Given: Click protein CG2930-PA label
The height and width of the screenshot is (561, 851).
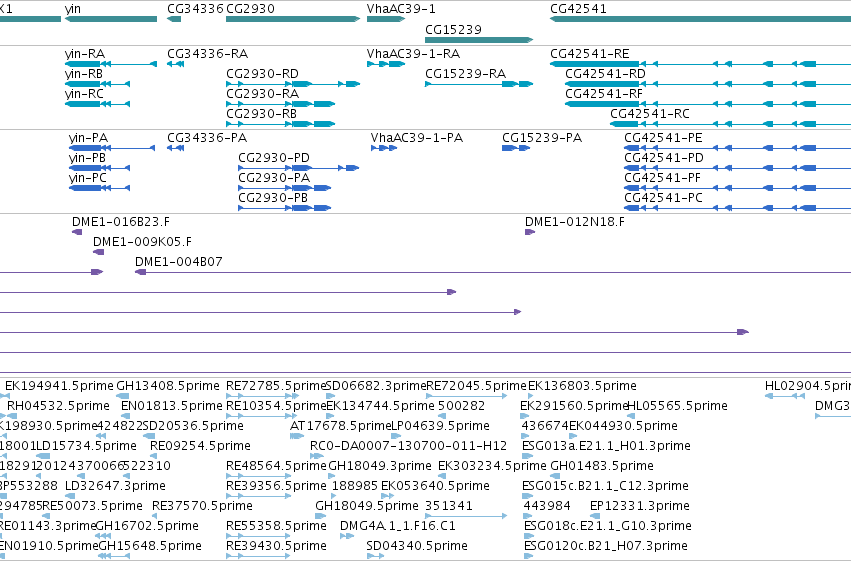Looking at the screenshot, I should [274, 178].
